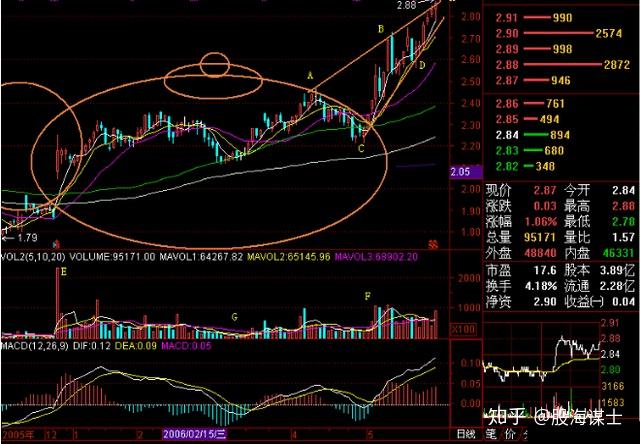Image resolution: width=640 pixels, height=444 pixels.
Task: Click the 2.88 high price annotation
Action: tap(407, 6)
